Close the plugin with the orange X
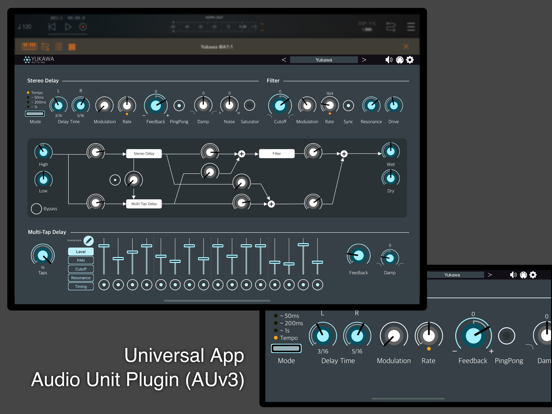 pos(406,46)
